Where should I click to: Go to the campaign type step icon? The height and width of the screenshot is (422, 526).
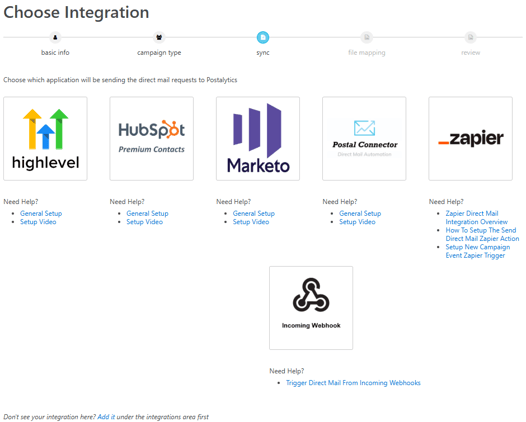(x=159, y=37)
